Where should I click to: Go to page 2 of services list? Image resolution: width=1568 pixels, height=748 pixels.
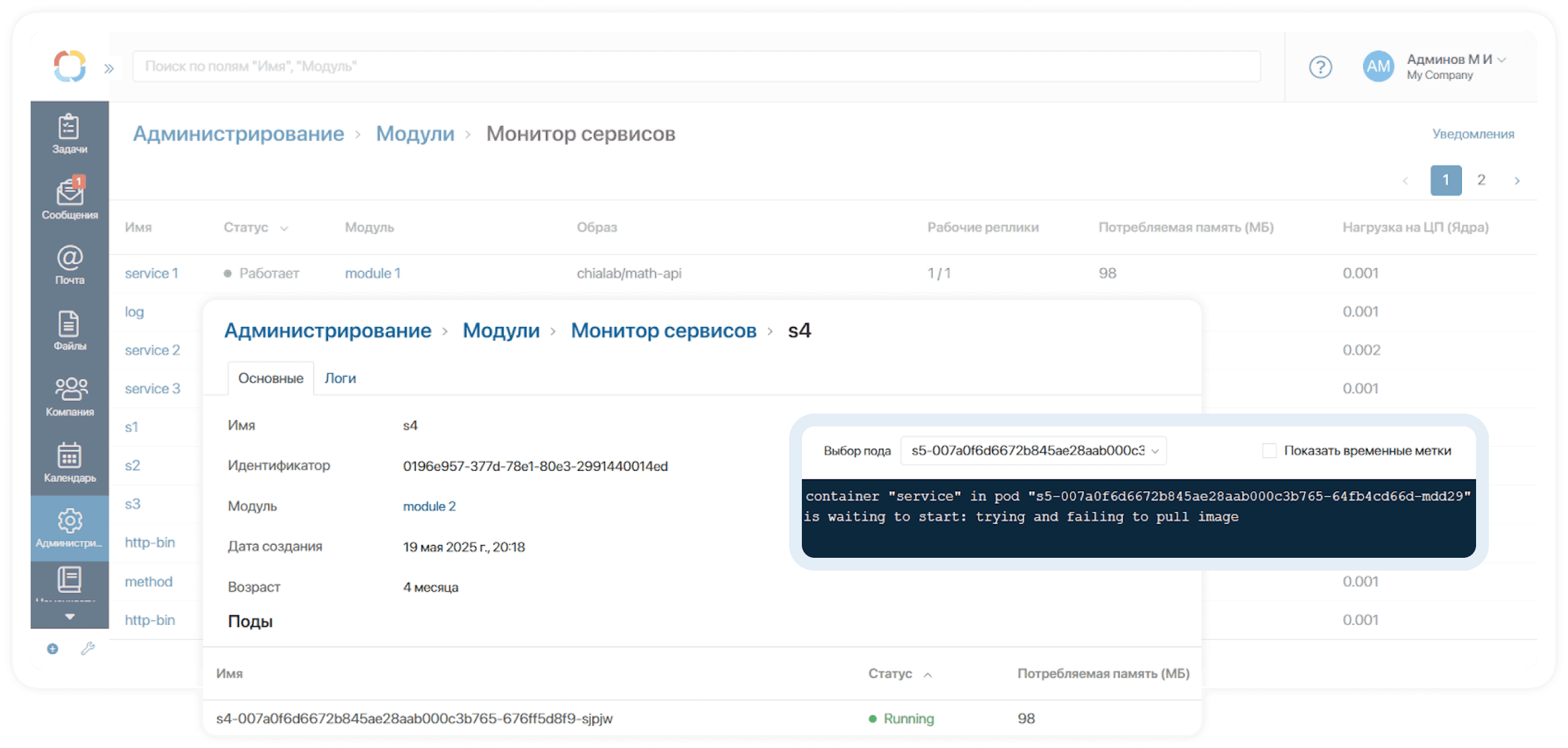pos(1481,180)
